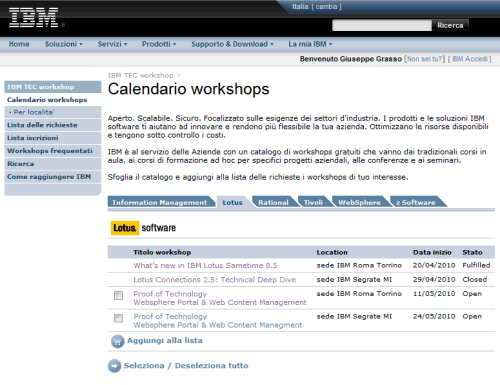Switch to the Rational tab
Image resolution: width=500 pixels, height=385 pixels.
point(273,202)
